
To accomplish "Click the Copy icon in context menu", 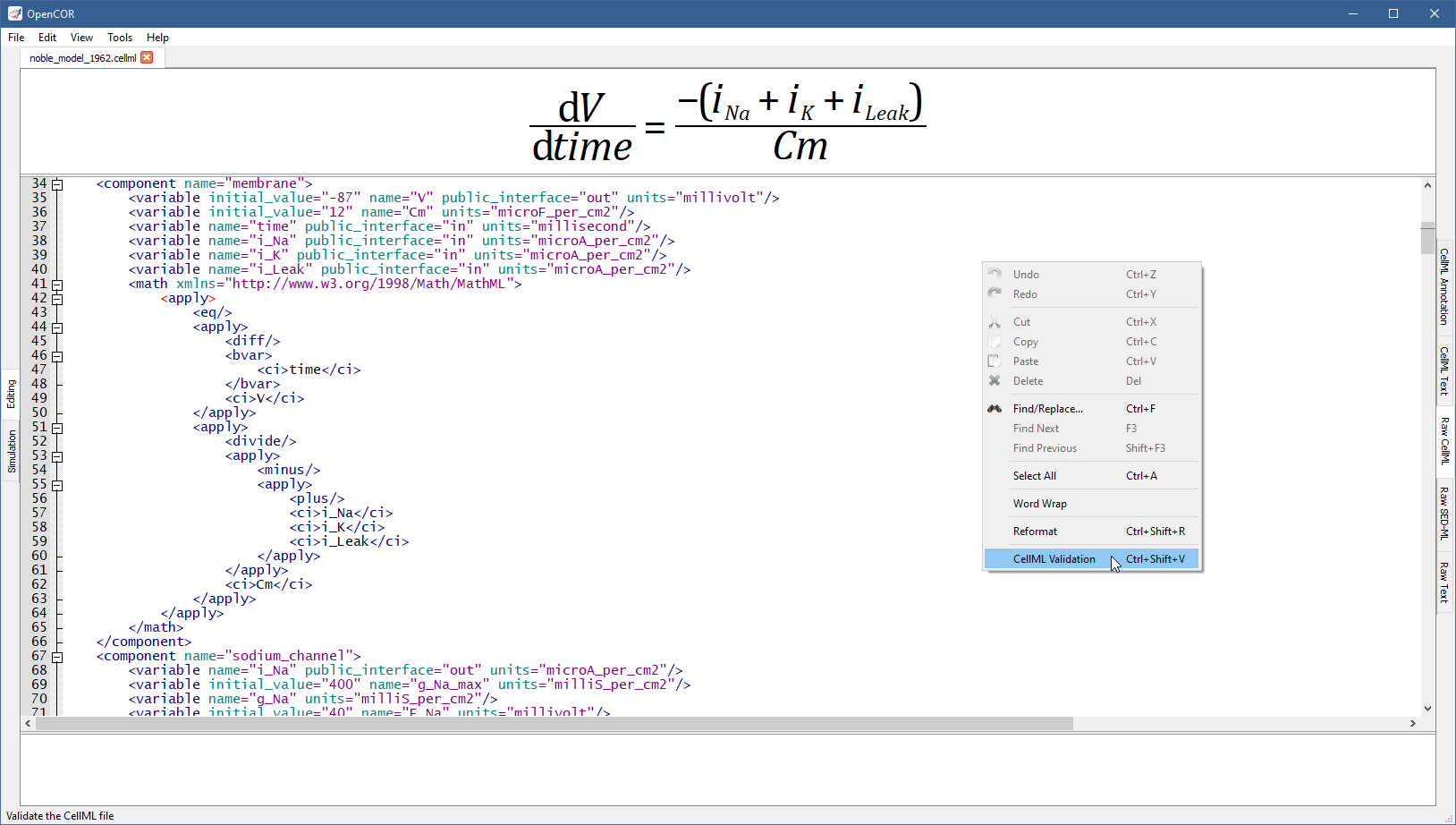I will click(x=995, y=342).
